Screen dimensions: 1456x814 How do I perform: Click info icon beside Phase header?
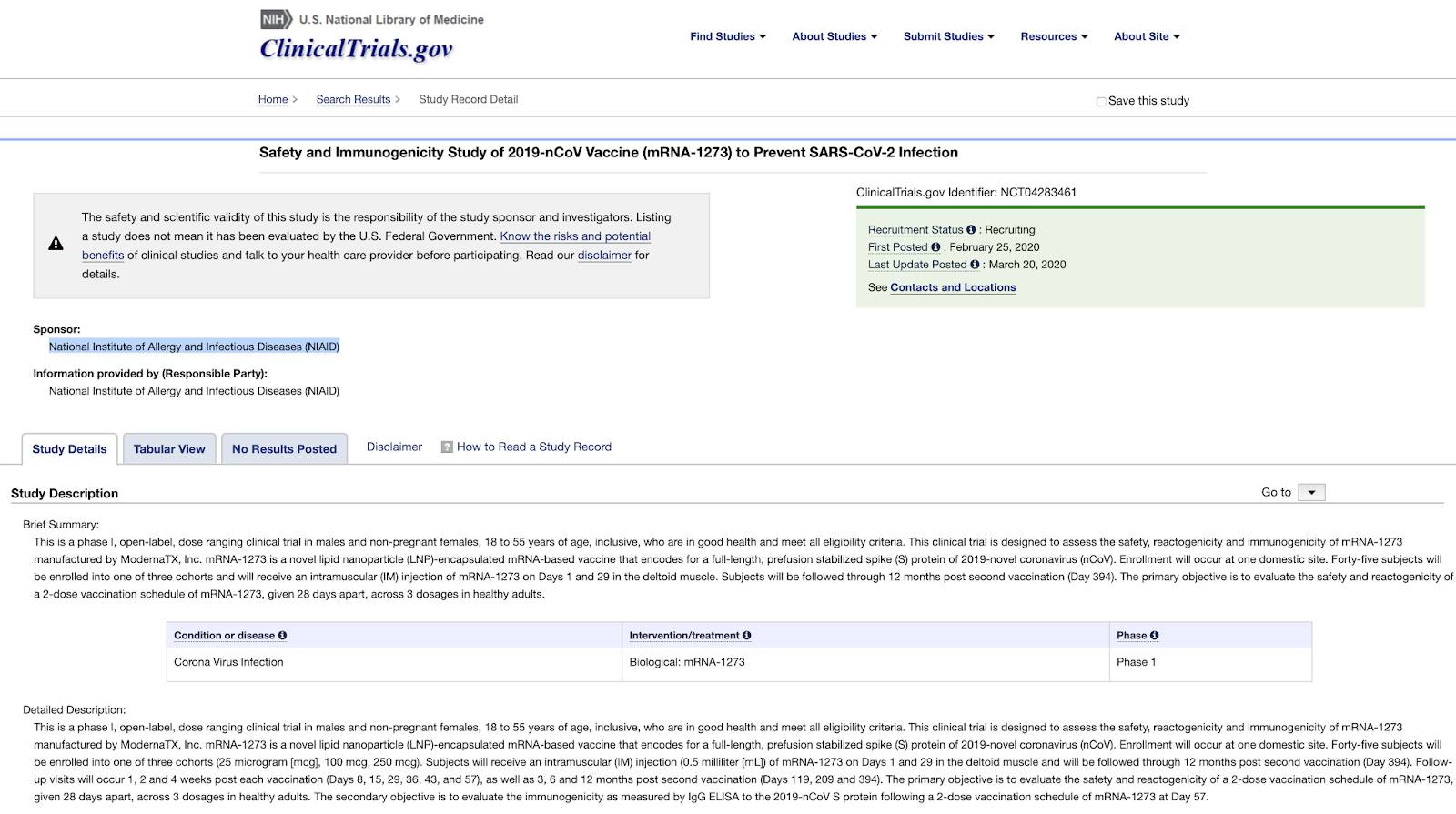(x=1154, y=636)
